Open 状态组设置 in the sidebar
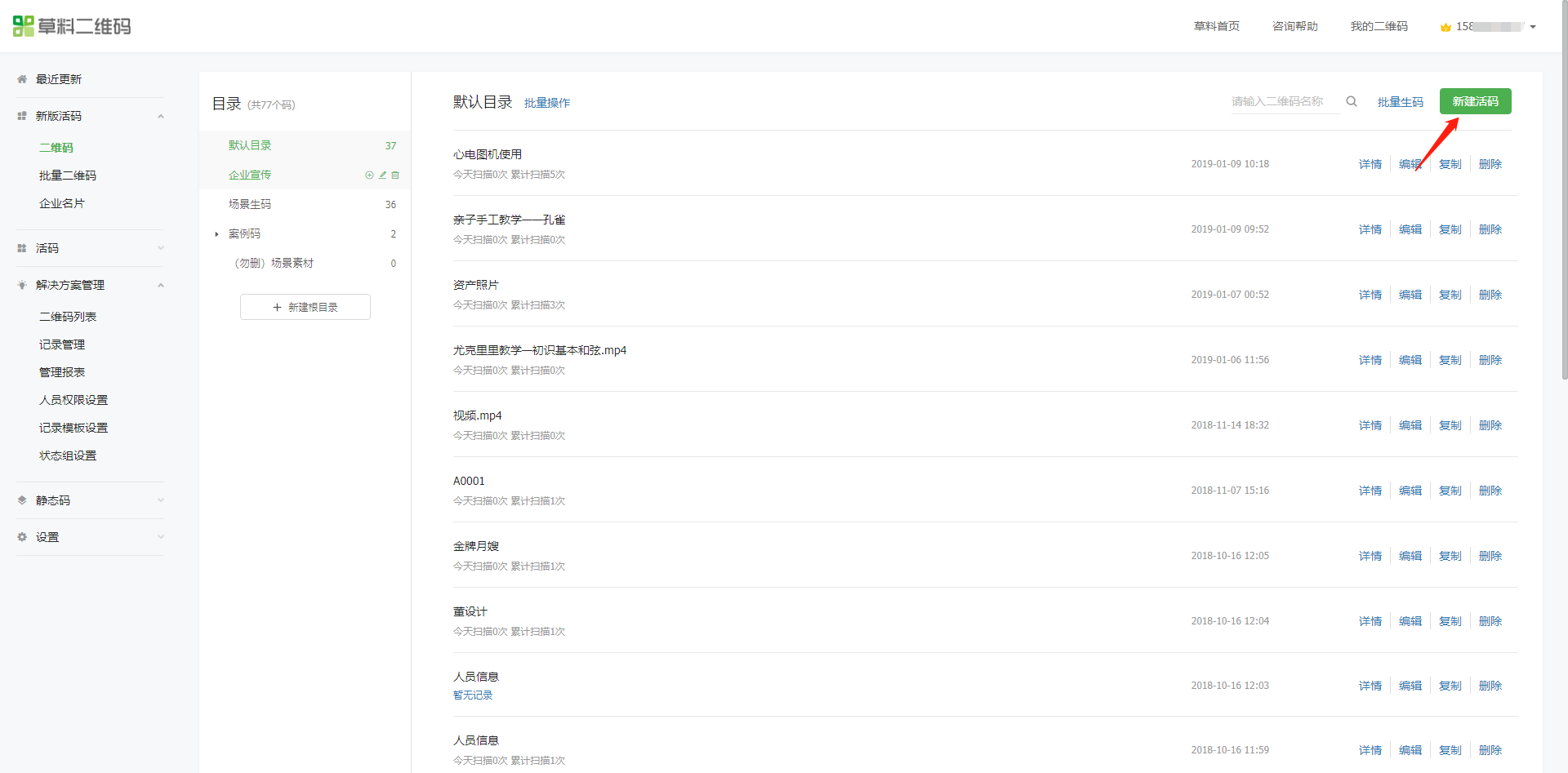 [x=68, y=455]
